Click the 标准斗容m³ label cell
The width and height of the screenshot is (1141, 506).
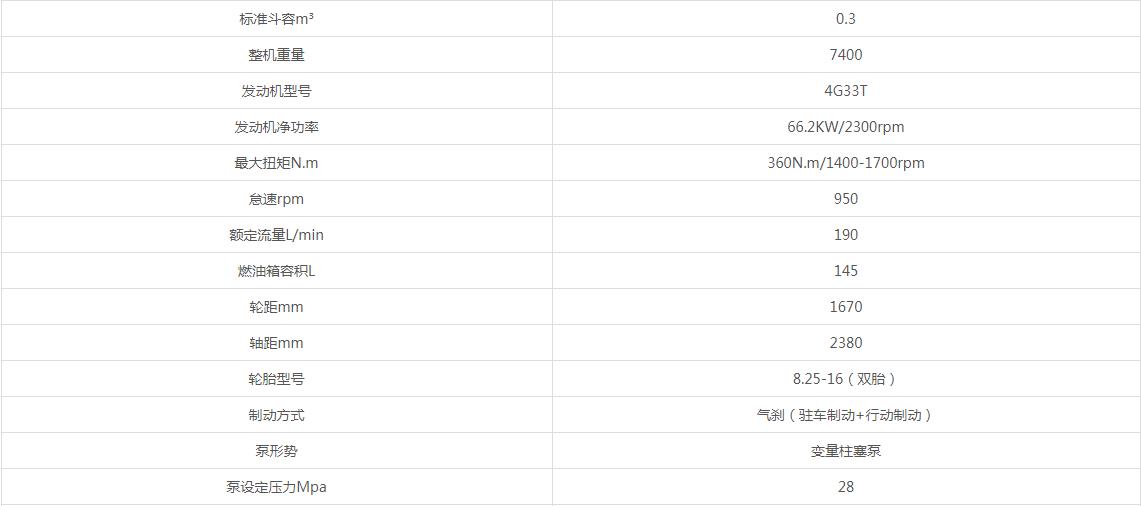(x=277, y=19)
